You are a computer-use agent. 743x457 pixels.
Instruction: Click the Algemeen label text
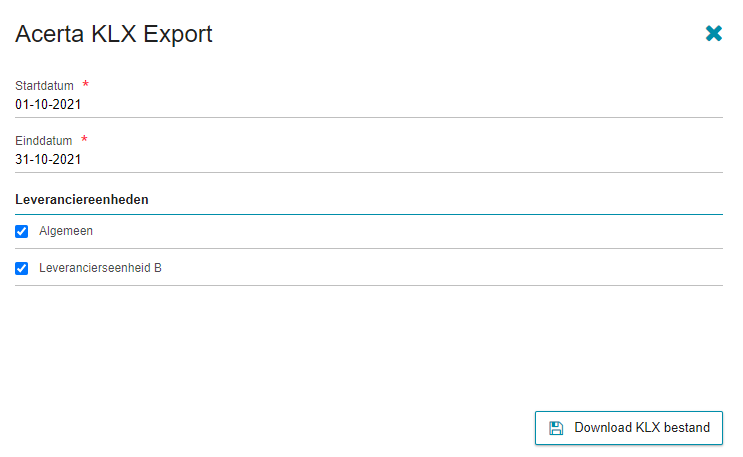click(x=66, y=231)
